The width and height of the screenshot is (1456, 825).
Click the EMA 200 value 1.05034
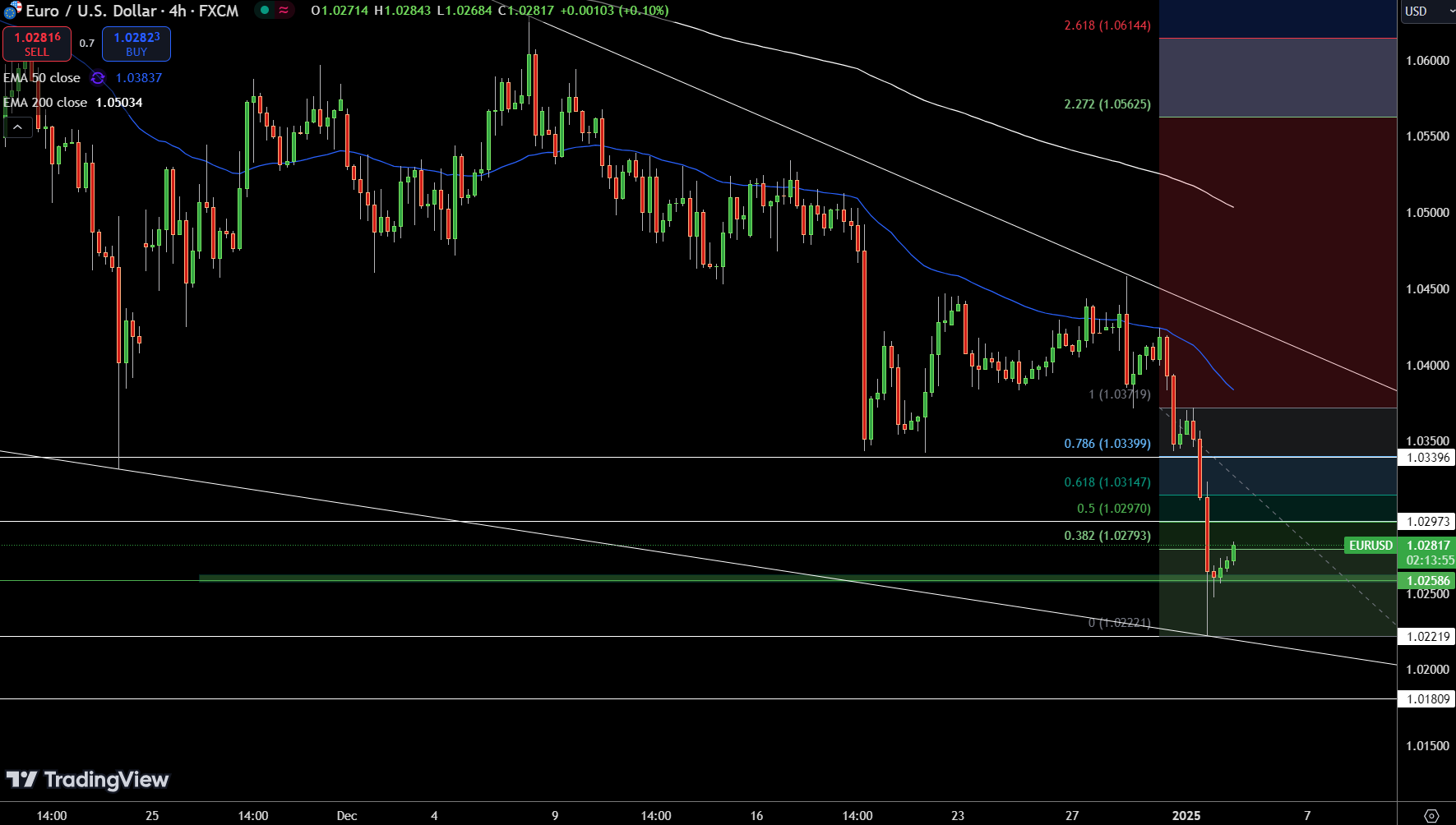(x=119, y=103)
